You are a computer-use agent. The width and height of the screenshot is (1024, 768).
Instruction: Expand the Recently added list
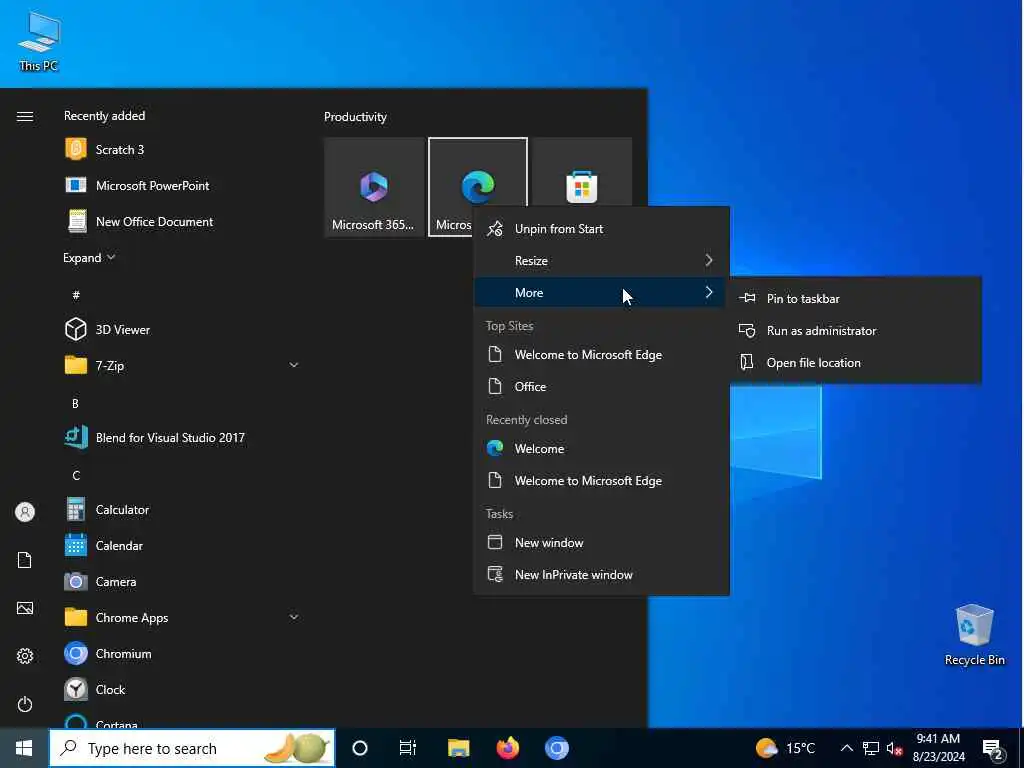(89, 257)
